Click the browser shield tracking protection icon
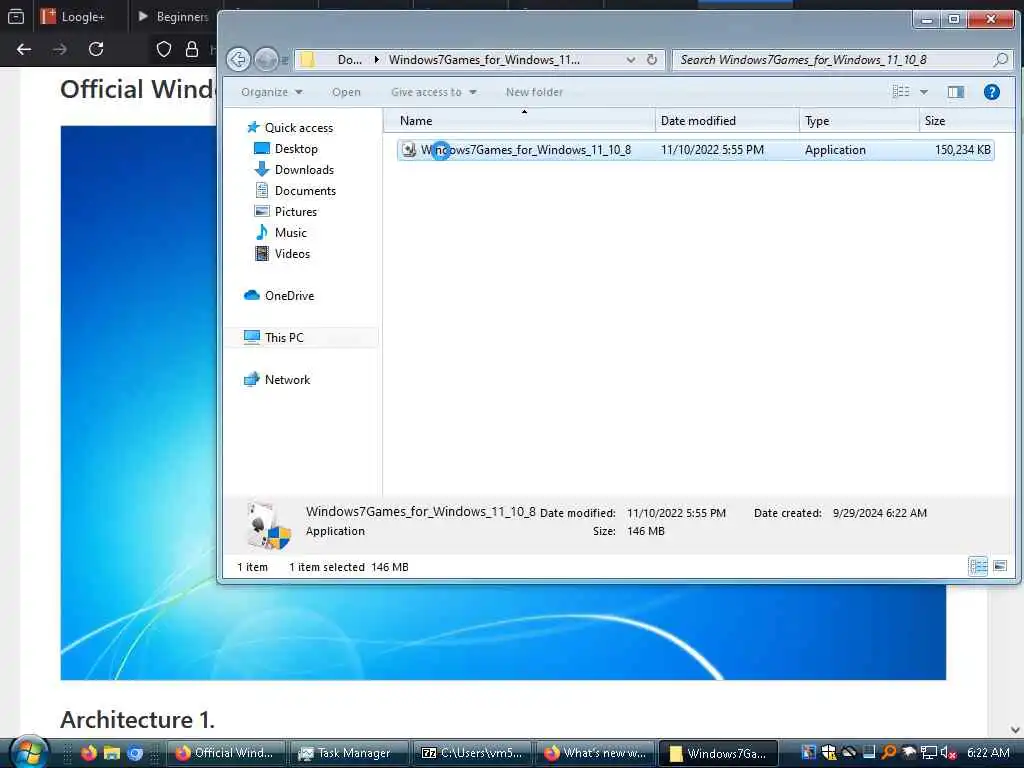This screenshot has height=768, width=1024. pyautogui.click(x=164, y=49)
